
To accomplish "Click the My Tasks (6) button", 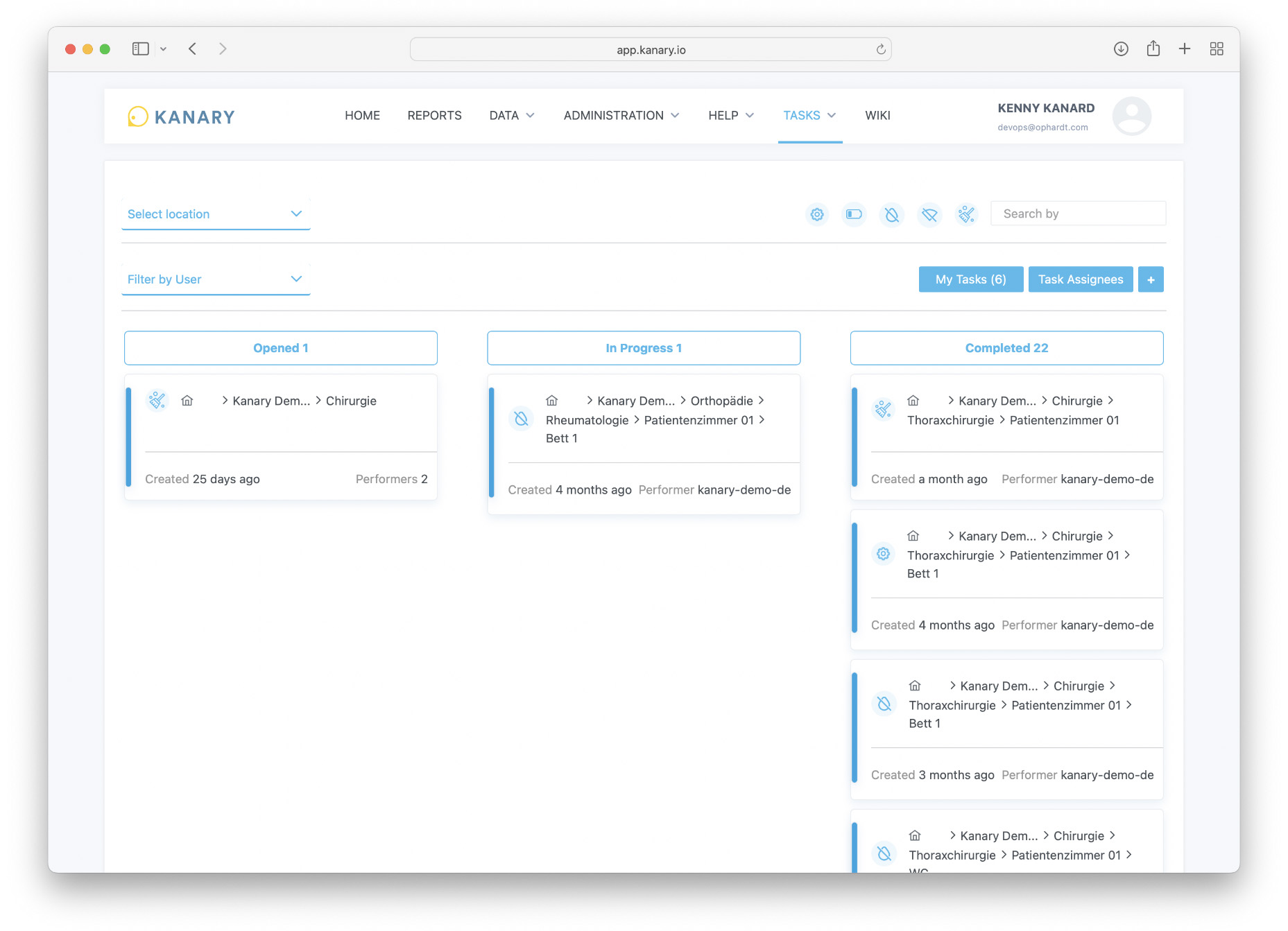I will (970, 279).
